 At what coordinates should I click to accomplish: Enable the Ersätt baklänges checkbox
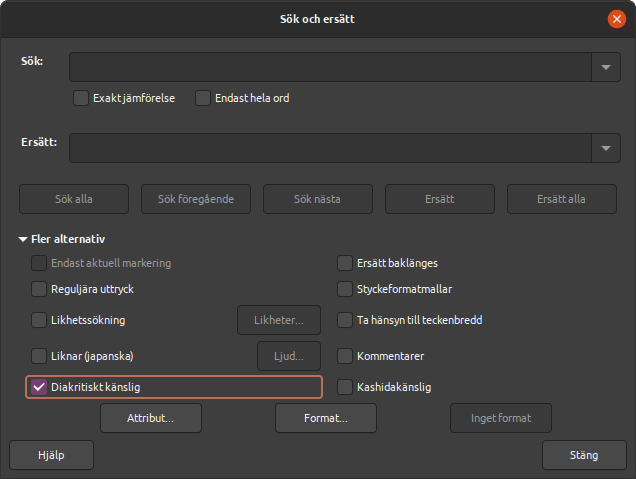pos(345,263)
